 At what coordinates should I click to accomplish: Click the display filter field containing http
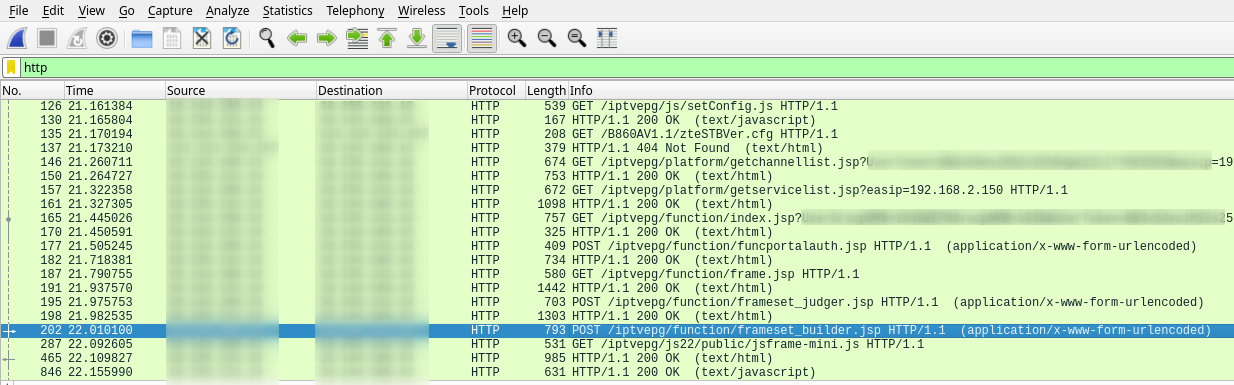coord(626,68)
